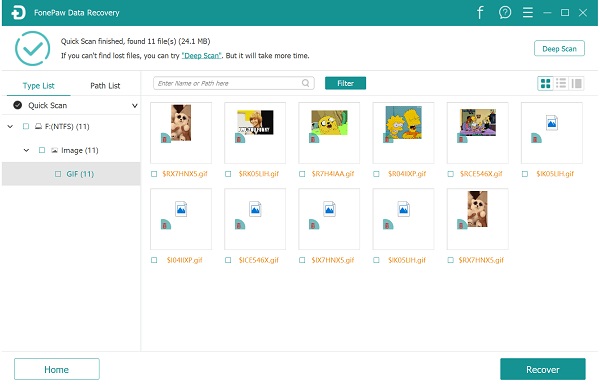Click the FonePaw app logo icon

[18, 13]
